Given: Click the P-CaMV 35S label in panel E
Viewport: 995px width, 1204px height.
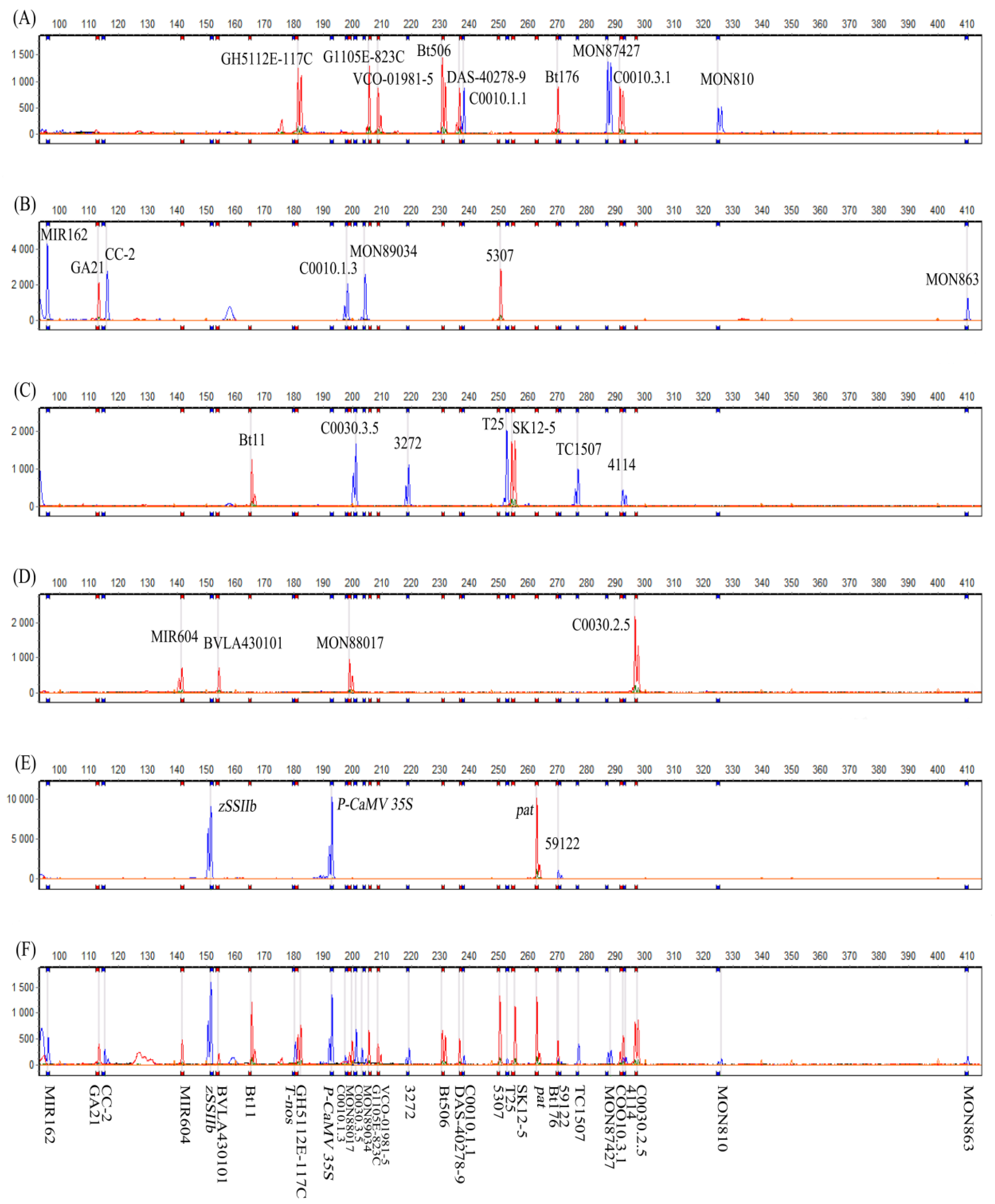Looking at the screenshot, I should point(375,804).
